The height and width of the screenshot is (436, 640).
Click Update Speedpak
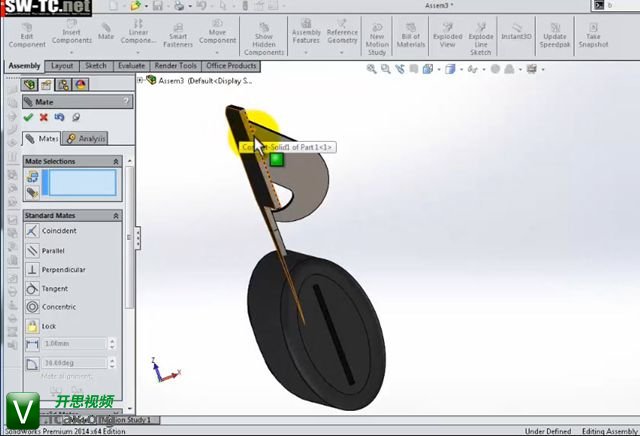[x=555, y=36]
